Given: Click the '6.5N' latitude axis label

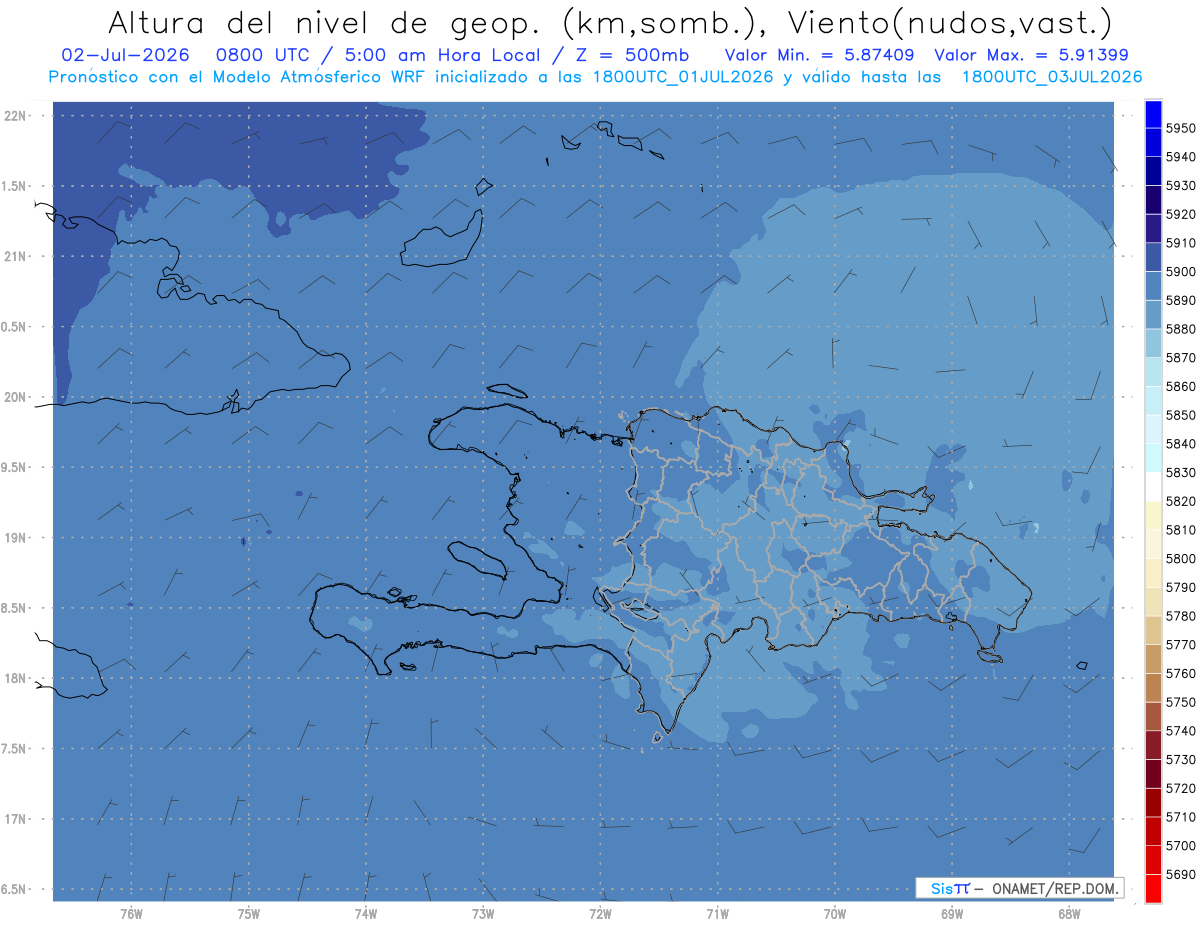Looking at the screenshot, I should coord(15,889).
